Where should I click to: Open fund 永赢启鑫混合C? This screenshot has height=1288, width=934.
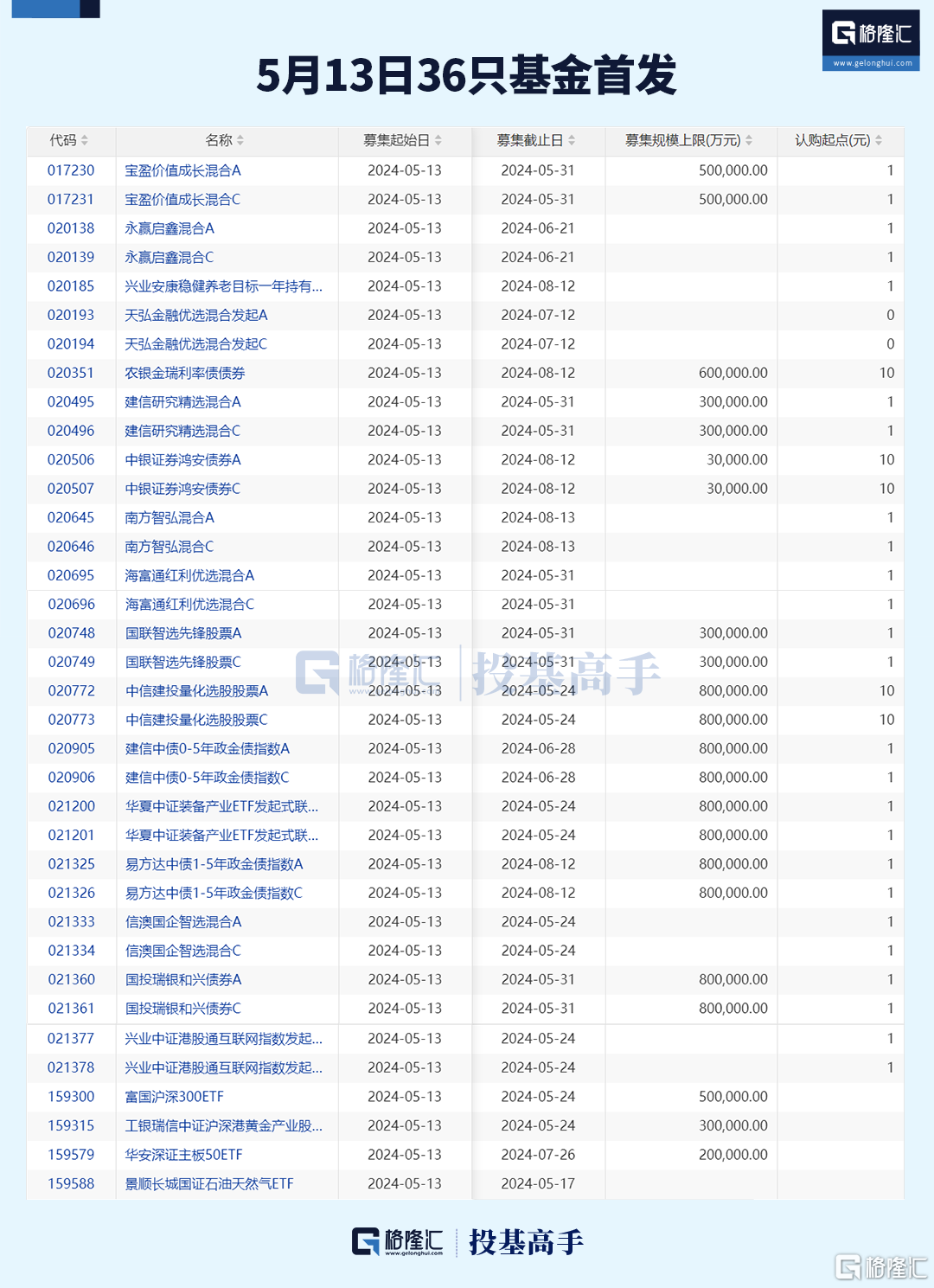click(x=170, y=257)
